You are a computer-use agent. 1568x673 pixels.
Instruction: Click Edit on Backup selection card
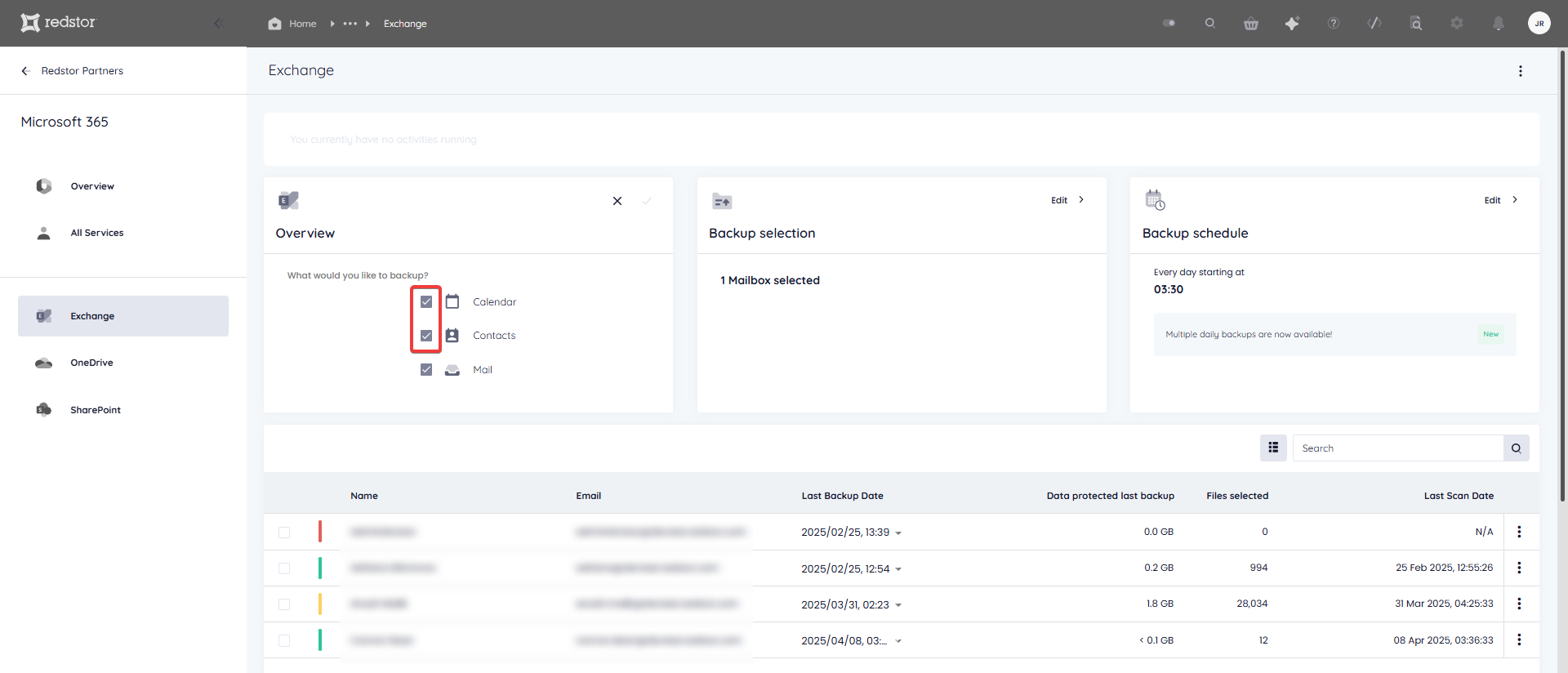pyautogui.click(x=1059, y=200)
